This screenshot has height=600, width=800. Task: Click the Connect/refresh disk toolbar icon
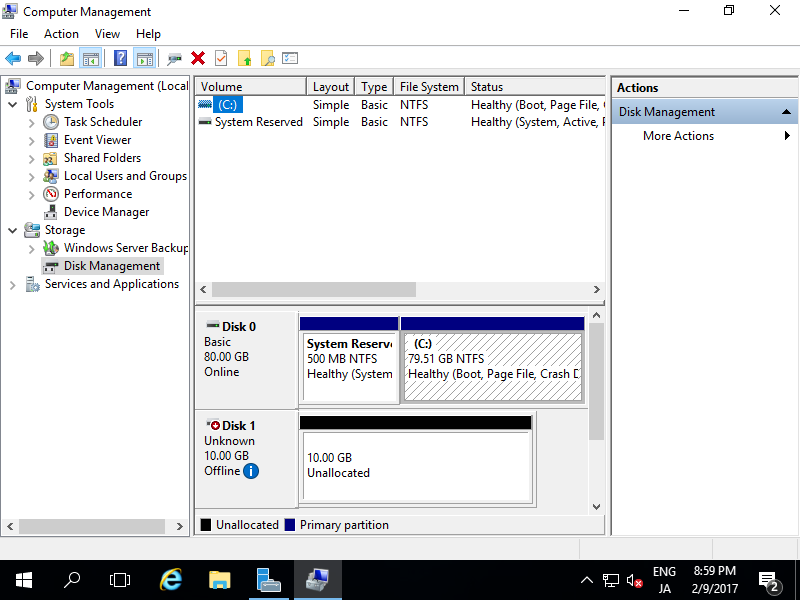pos(174,59)
